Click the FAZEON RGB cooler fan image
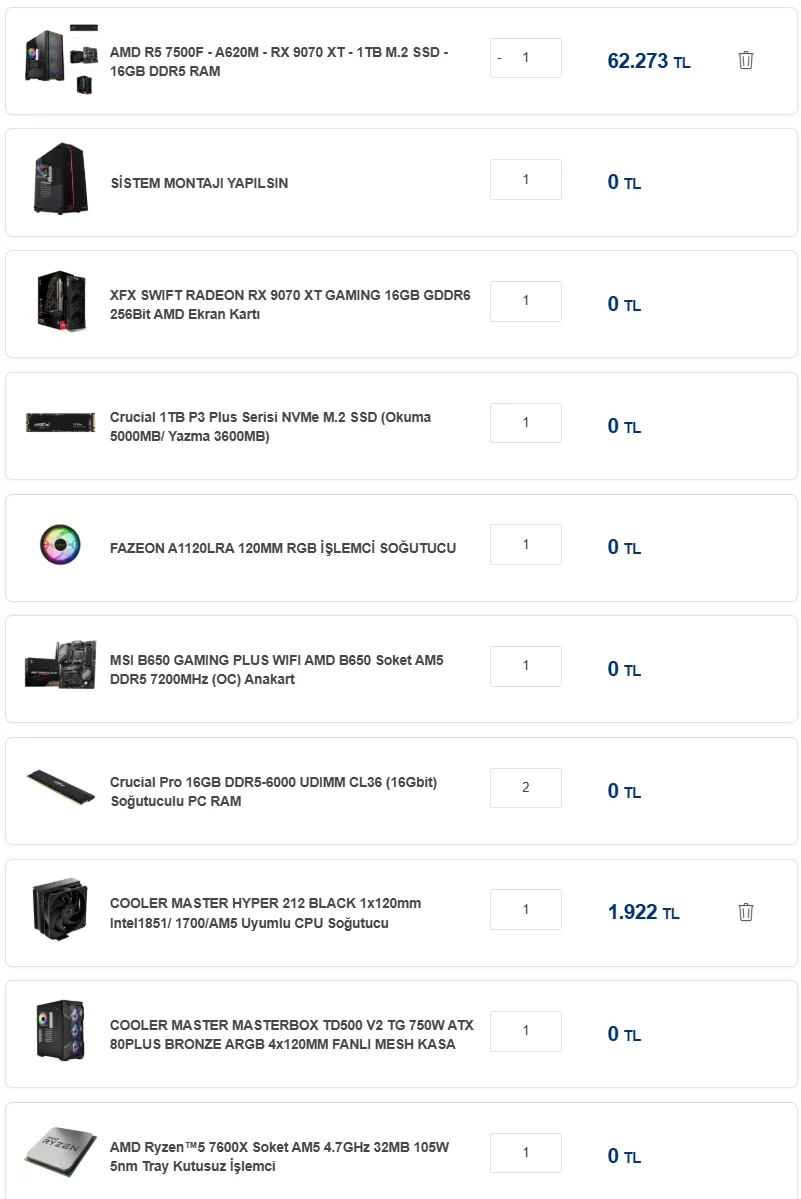The height and width of the screenshot is (1199, 801). pos(60,546)
